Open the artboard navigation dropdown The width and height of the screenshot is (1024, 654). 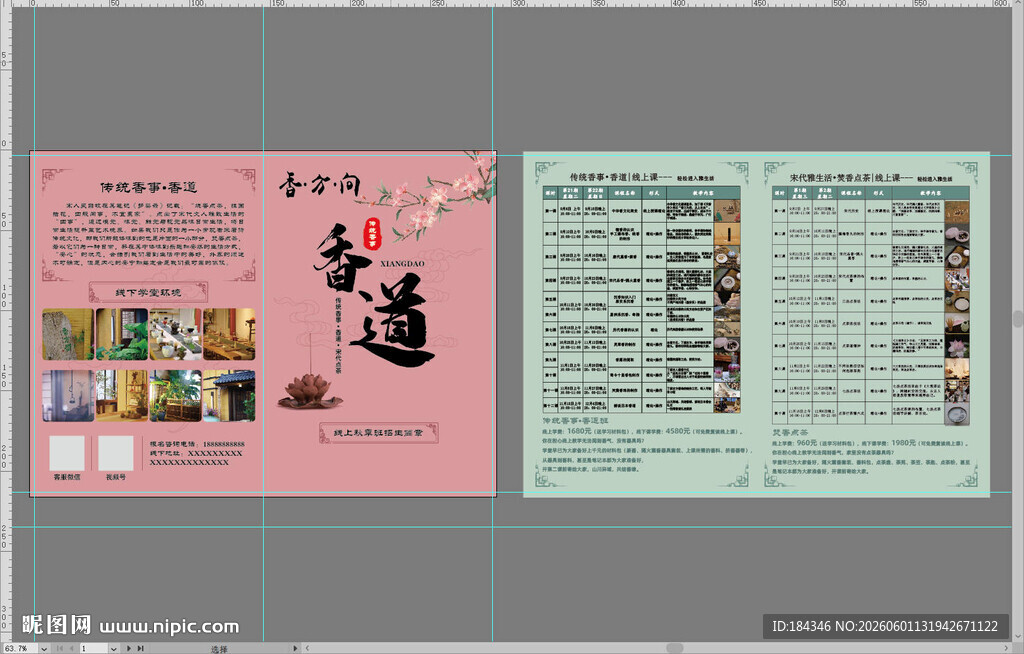(116, 649)
